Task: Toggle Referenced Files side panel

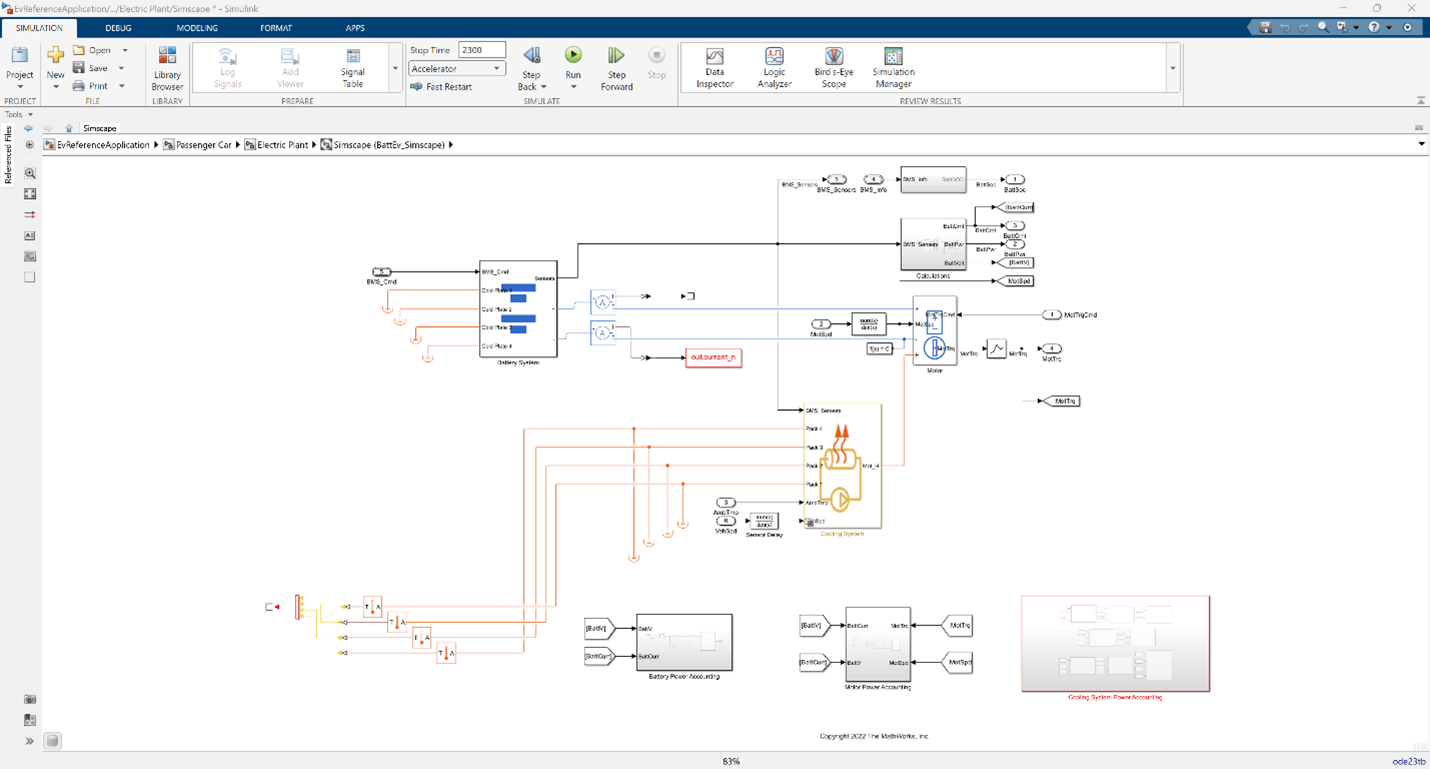Action: [x=8, y=155]
